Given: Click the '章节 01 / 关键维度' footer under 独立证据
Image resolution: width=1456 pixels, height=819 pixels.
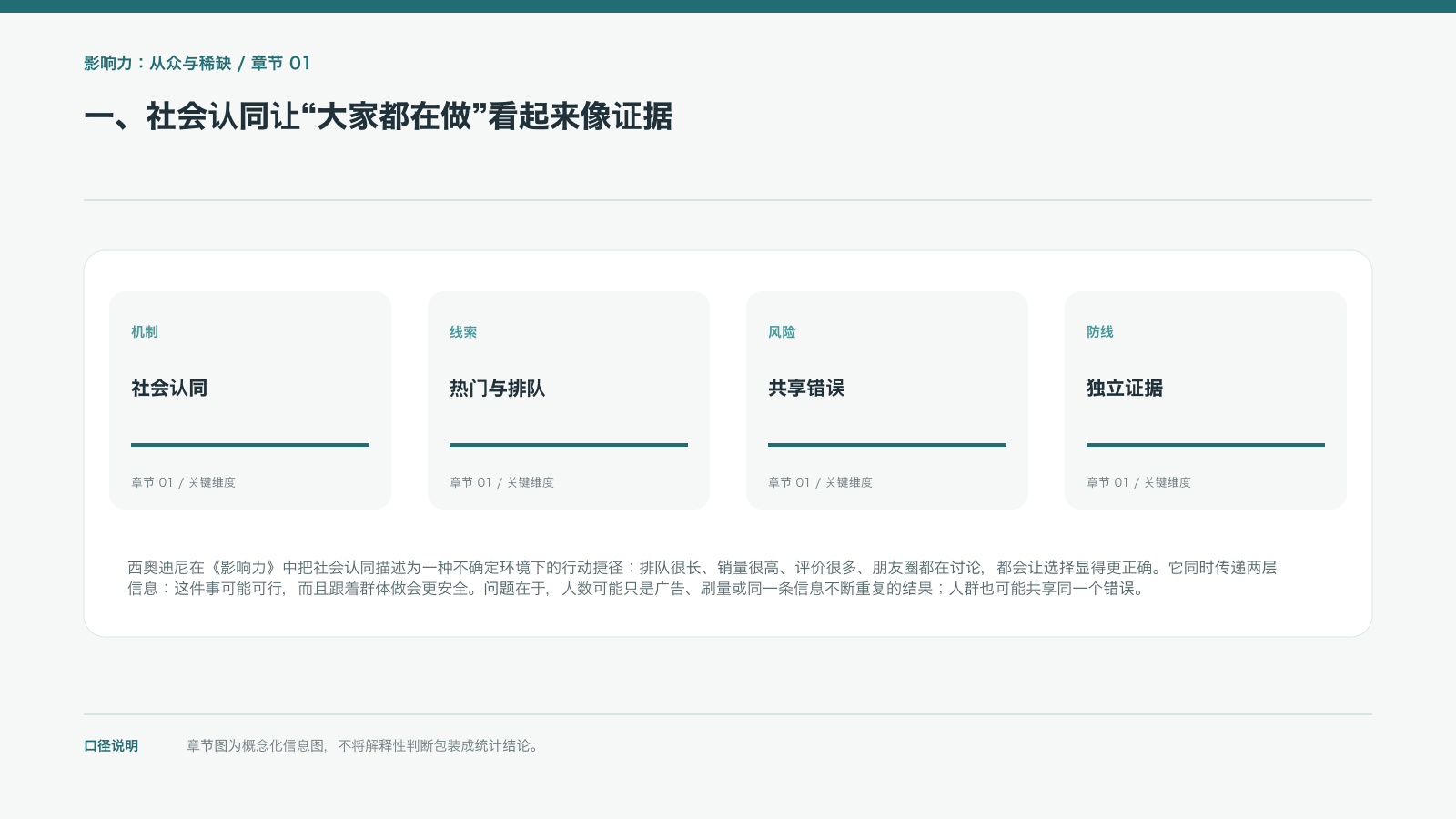Looking at the screenshot, I should [x=1138, y=482].
